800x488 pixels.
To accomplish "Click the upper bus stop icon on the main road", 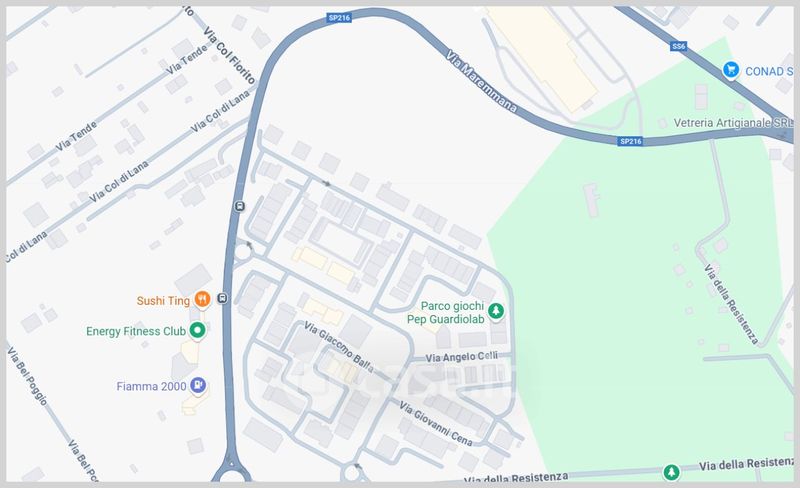I will click(x=239, y=206).
